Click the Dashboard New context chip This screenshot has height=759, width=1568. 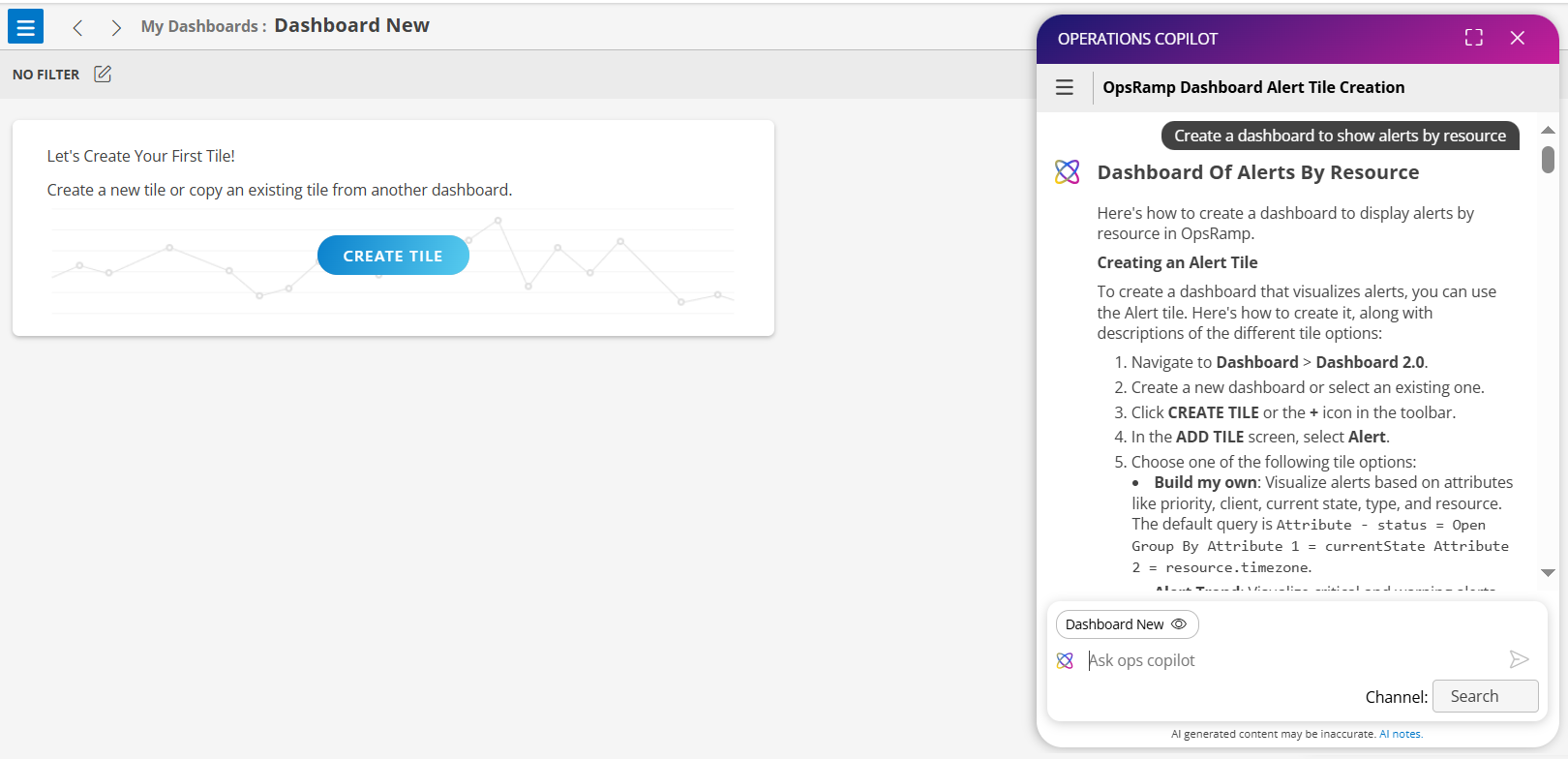point(1127,624)
